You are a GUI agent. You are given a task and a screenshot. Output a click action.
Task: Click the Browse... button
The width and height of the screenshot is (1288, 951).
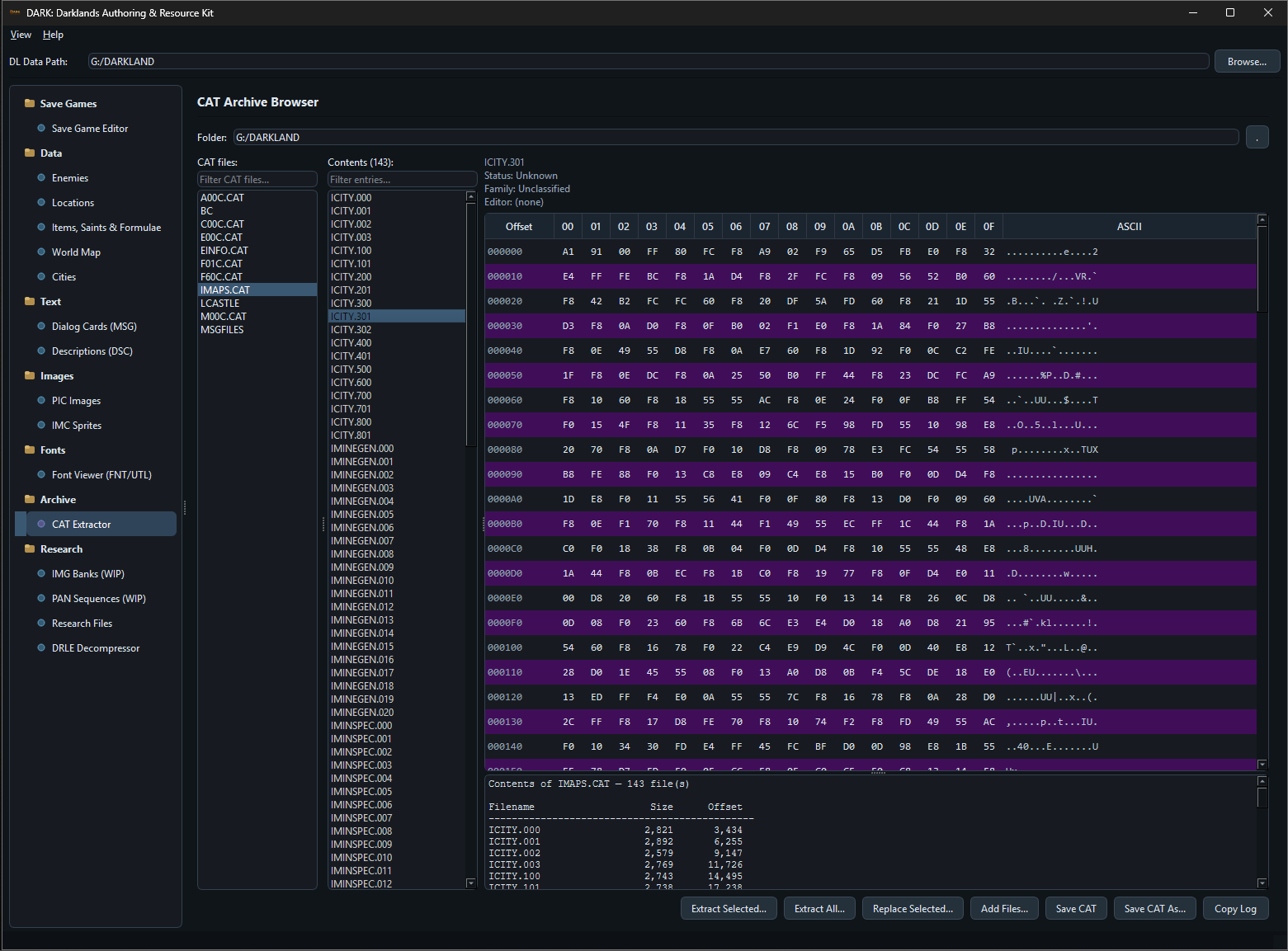tap(1247, 61)
